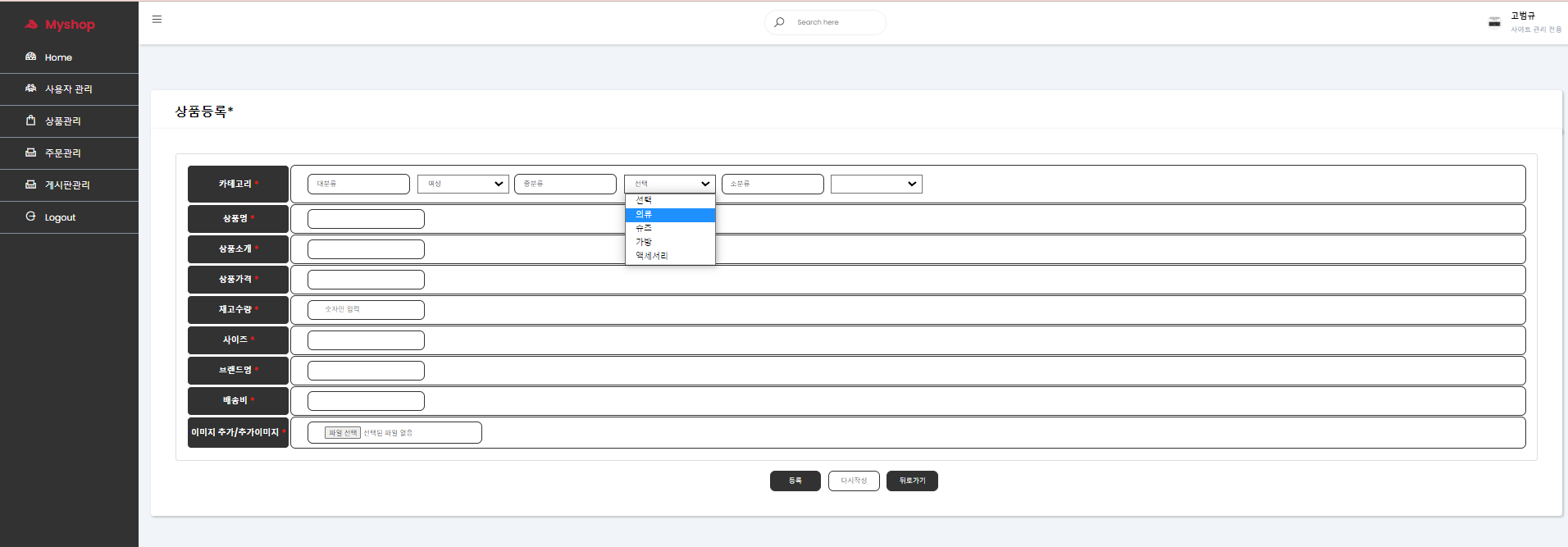Choose 의류 option in dropdown list
Screen dimensions: 1568x547
[x=670, y=215]
